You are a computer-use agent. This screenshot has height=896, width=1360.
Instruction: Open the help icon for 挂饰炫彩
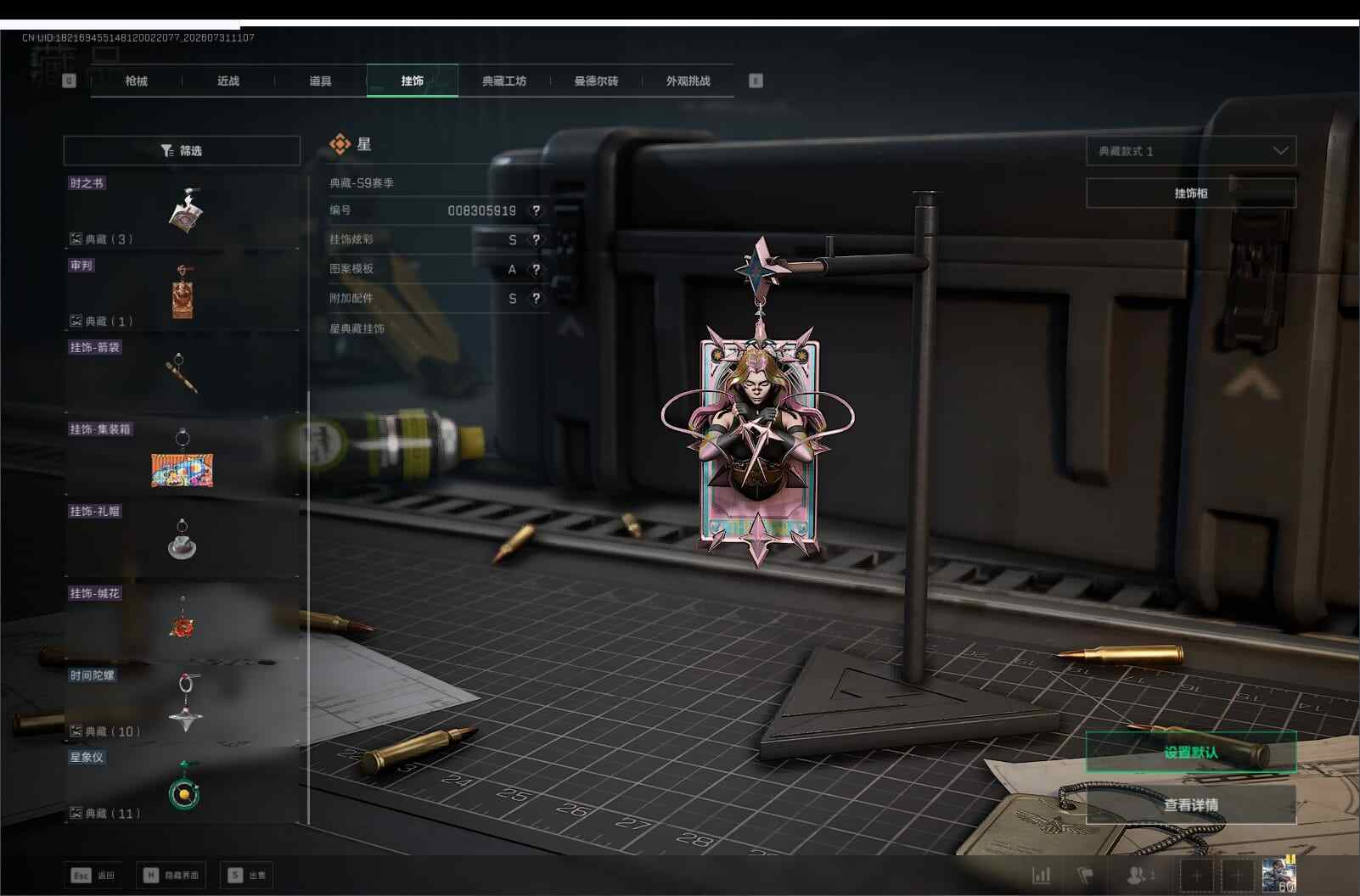[536, 240]
